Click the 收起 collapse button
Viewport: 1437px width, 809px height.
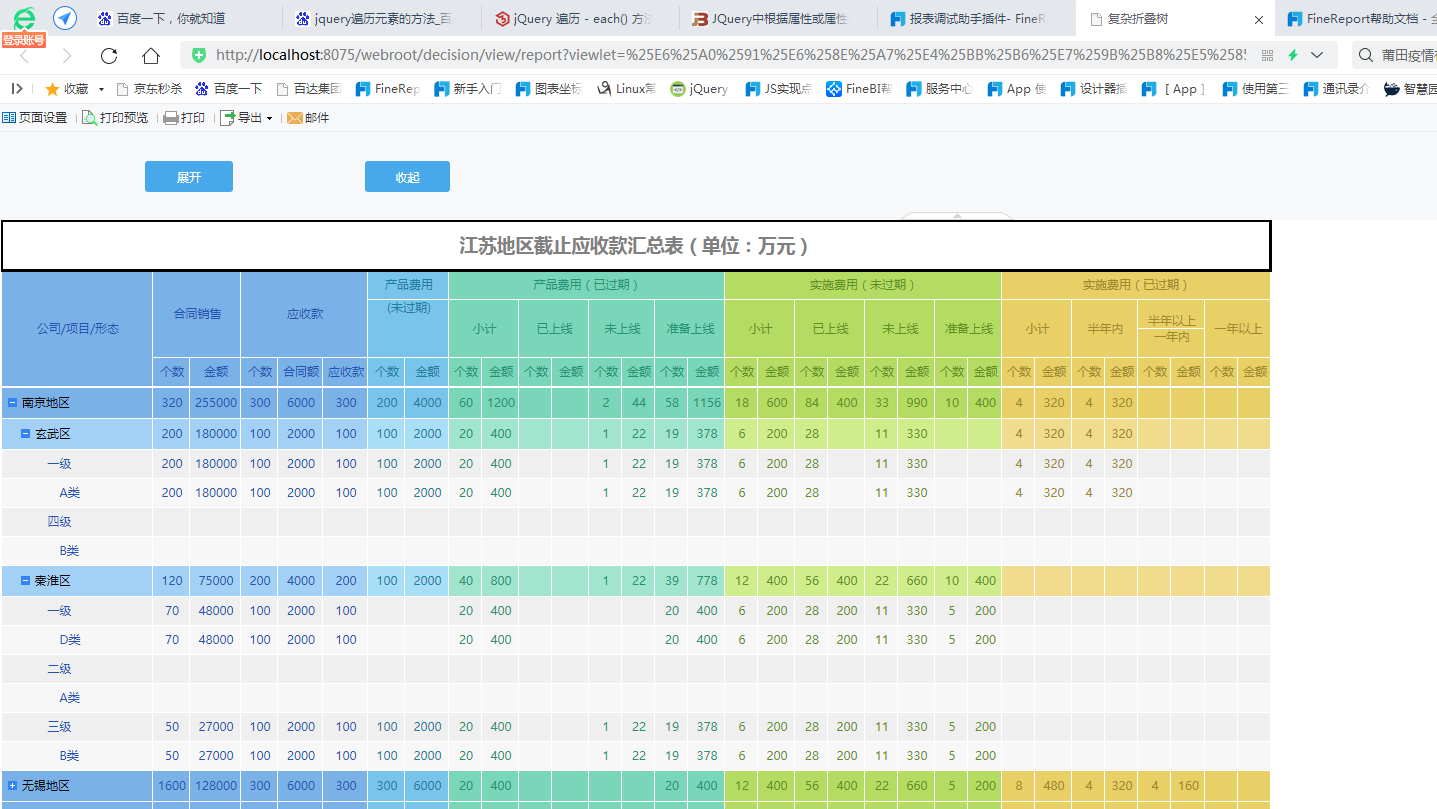(407, 177)
